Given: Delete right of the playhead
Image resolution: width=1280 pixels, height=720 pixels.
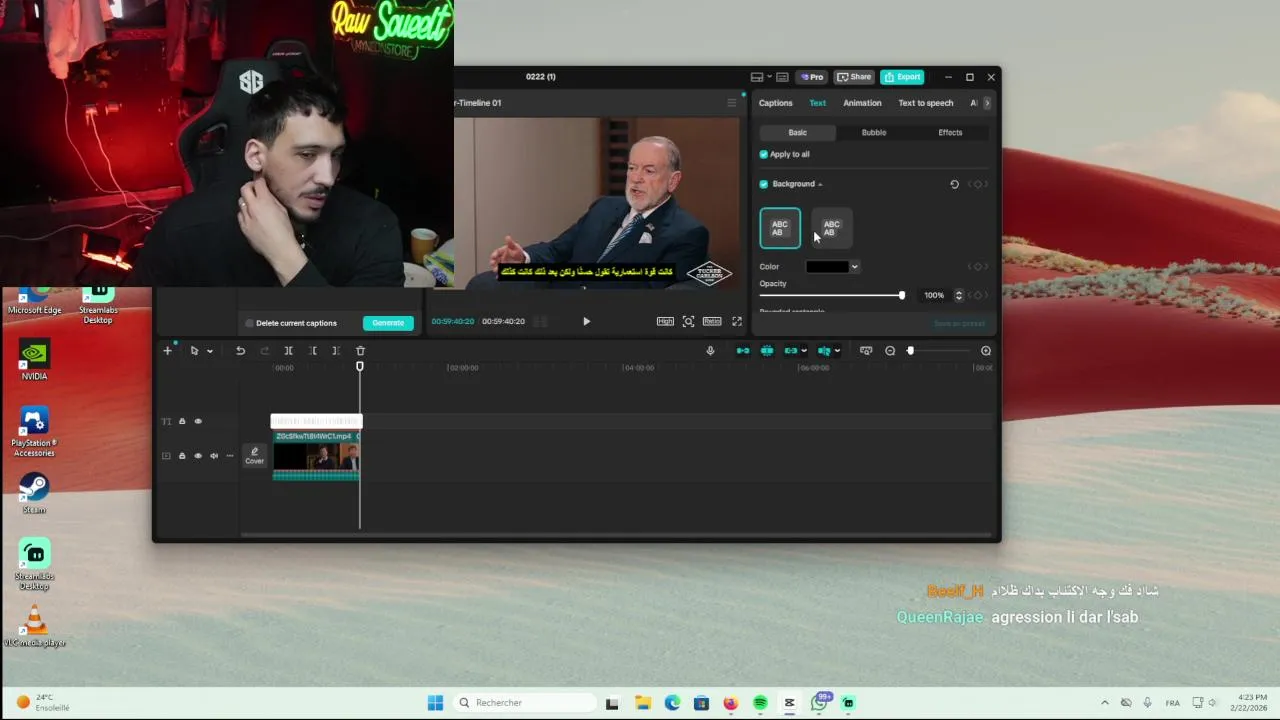Looking at the screenshot, I should (x=336, y=351).
